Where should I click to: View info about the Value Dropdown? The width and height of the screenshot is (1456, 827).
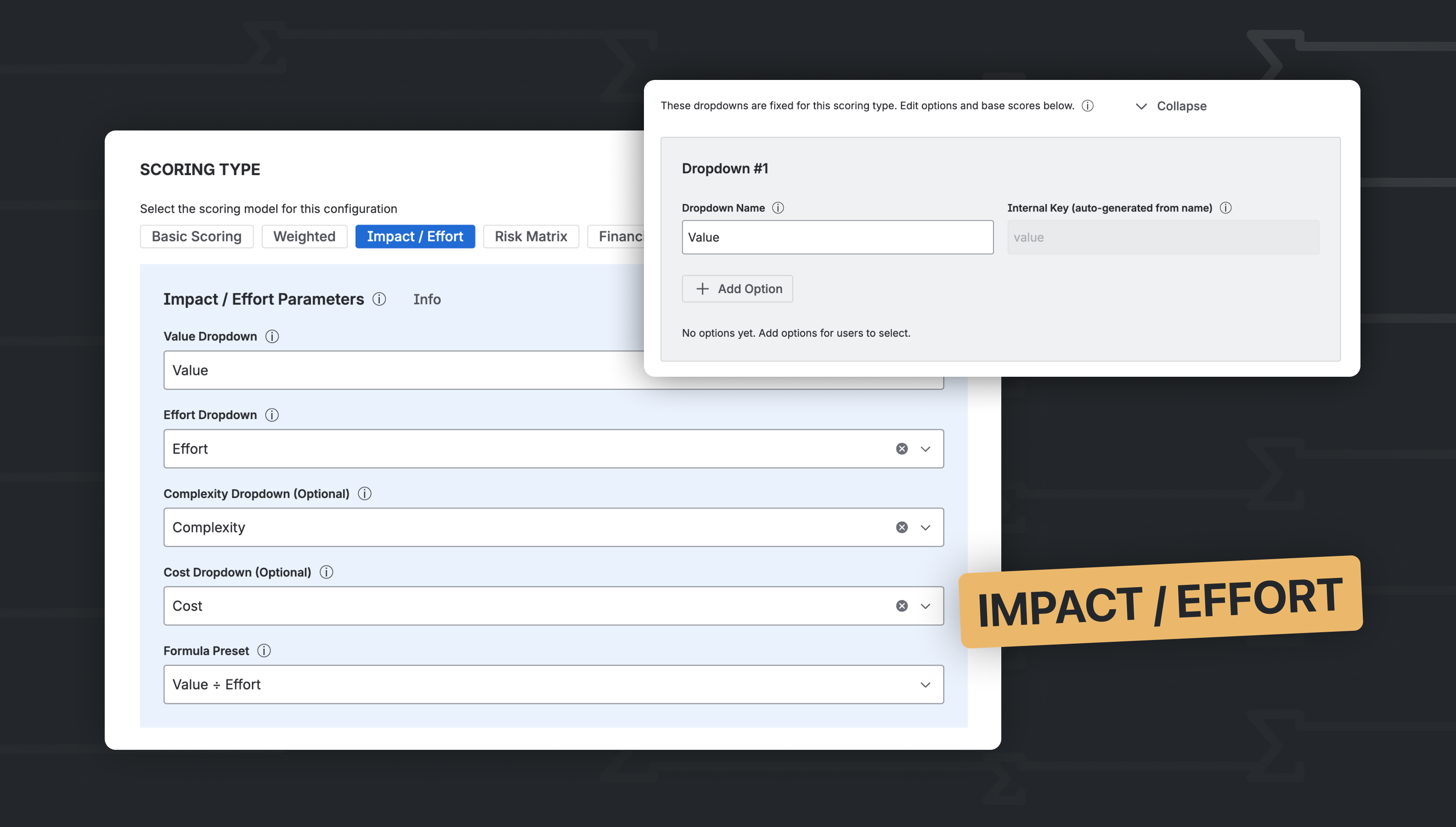[272, 336]
